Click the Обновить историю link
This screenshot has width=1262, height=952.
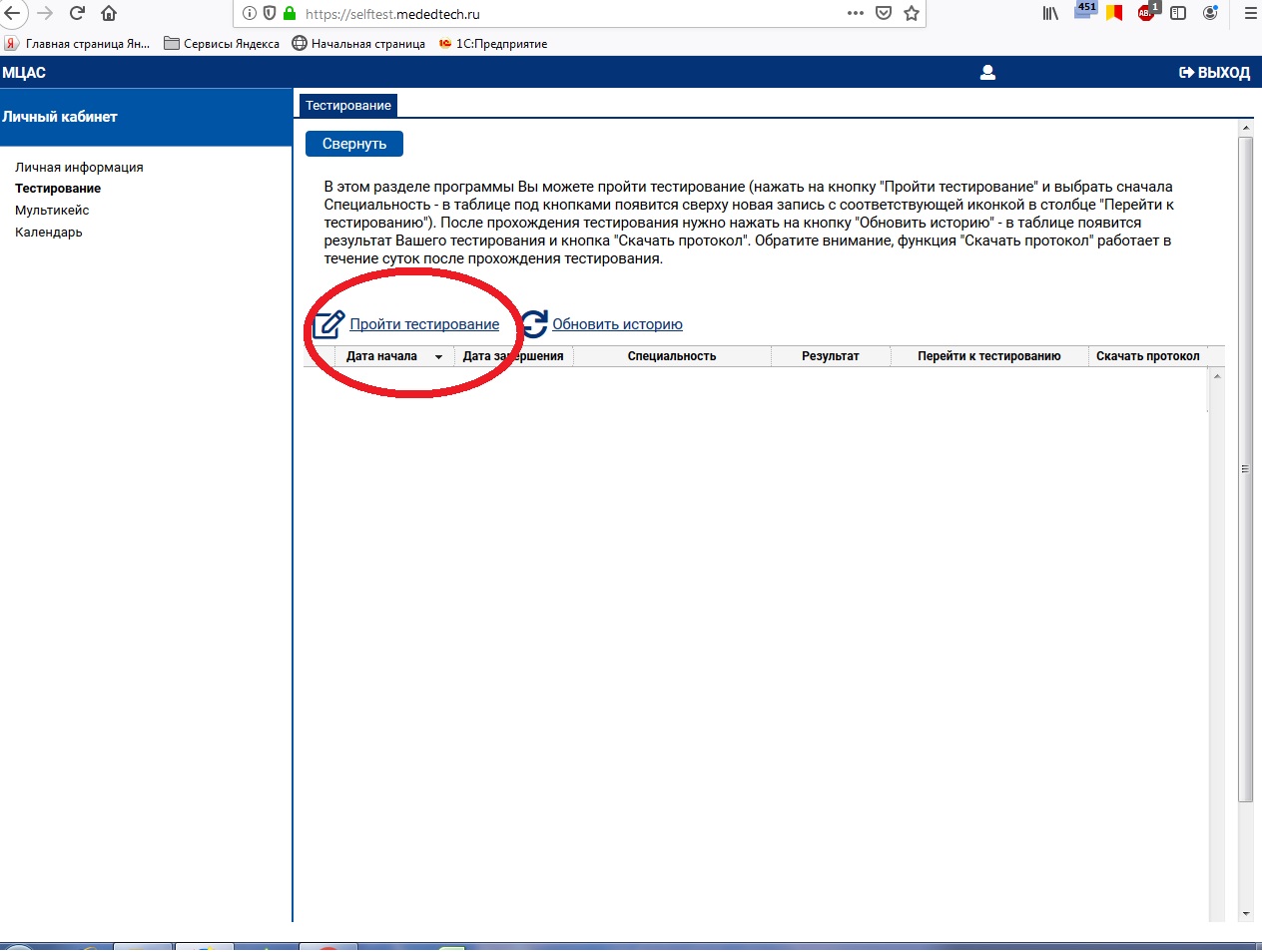(617, 324)
